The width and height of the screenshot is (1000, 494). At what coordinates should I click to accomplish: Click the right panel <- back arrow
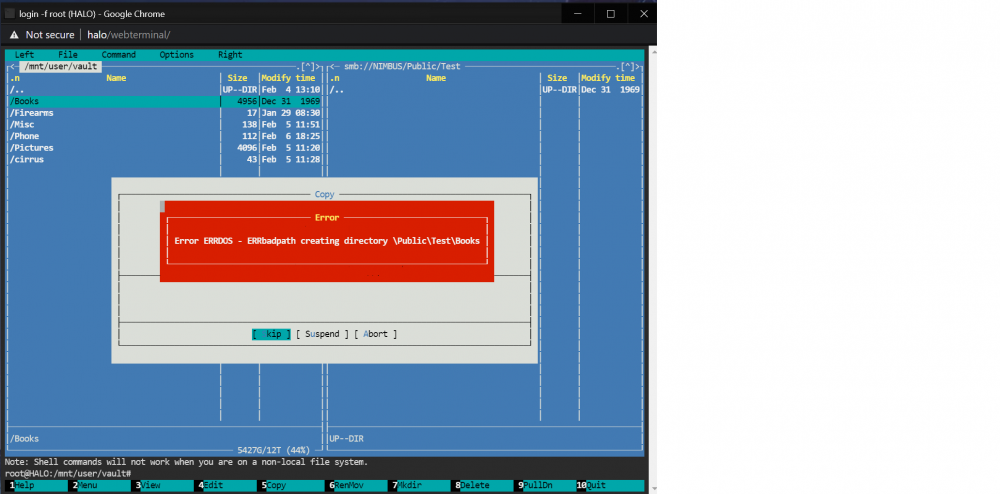pyautogui.click(x=334, y=66)
